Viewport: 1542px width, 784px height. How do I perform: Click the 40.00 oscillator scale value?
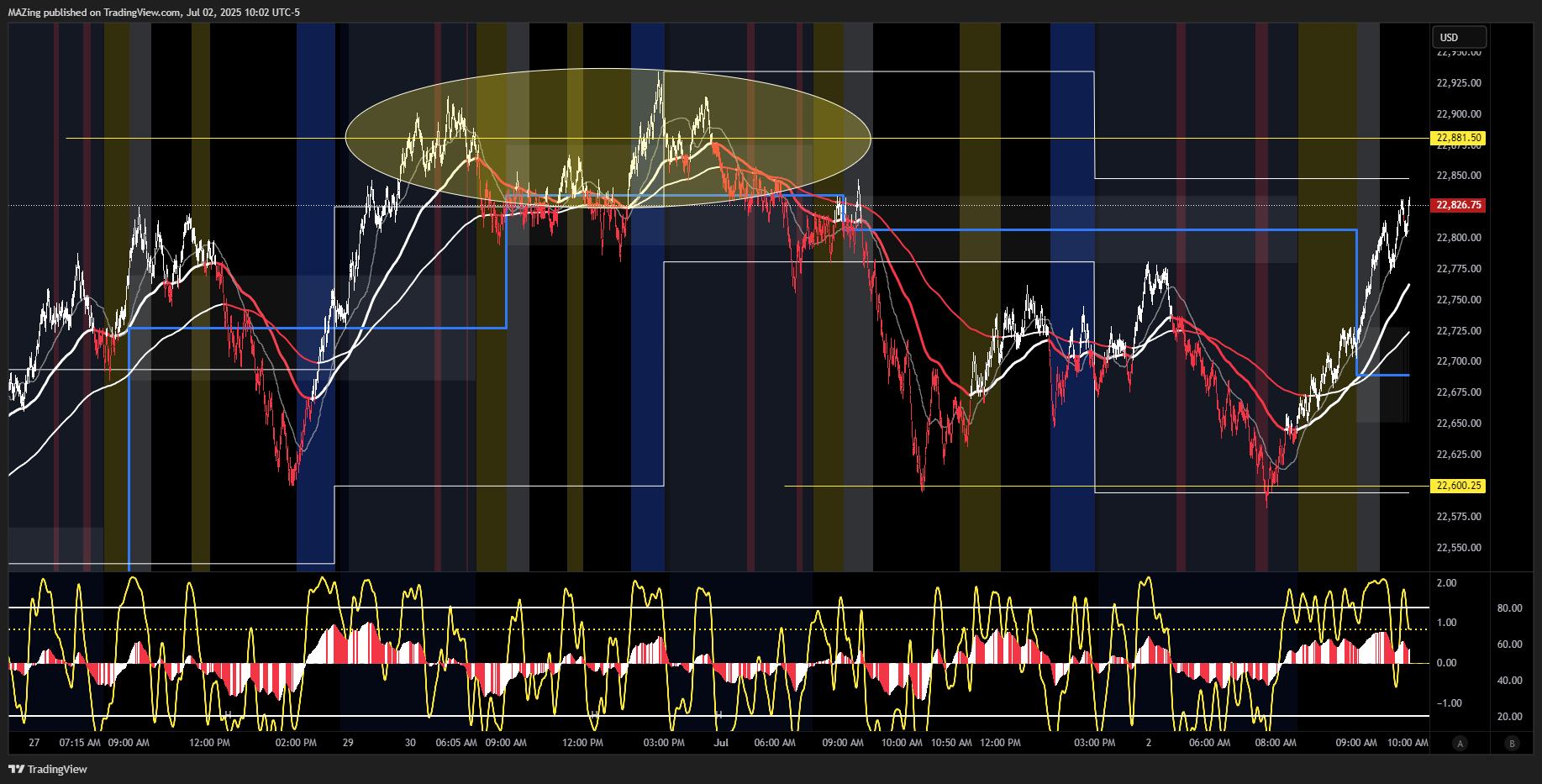tap(1510, 681)
